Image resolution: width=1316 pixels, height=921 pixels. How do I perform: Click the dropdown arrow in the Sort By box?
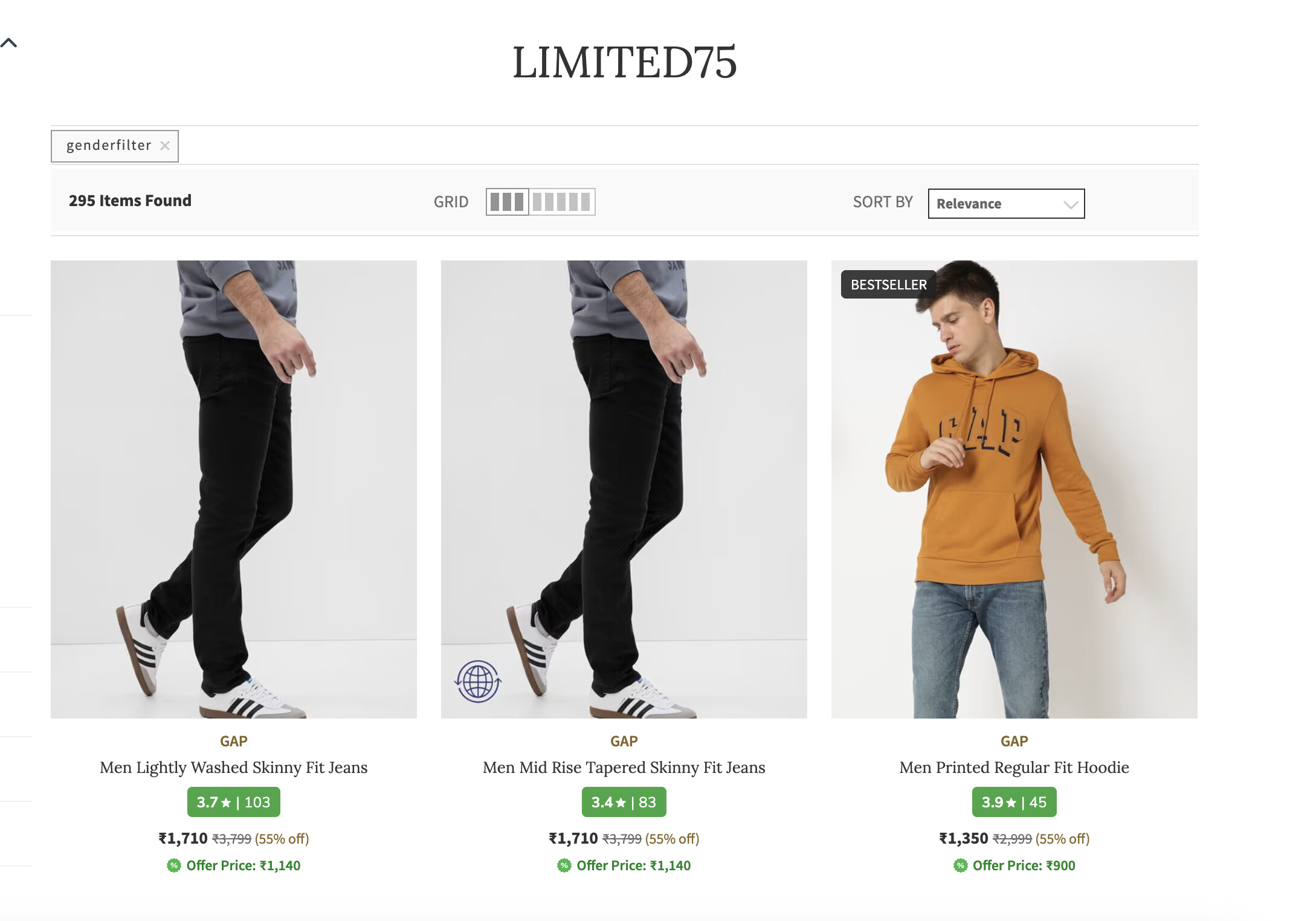pyautogui.click(x=1071, y=204)
